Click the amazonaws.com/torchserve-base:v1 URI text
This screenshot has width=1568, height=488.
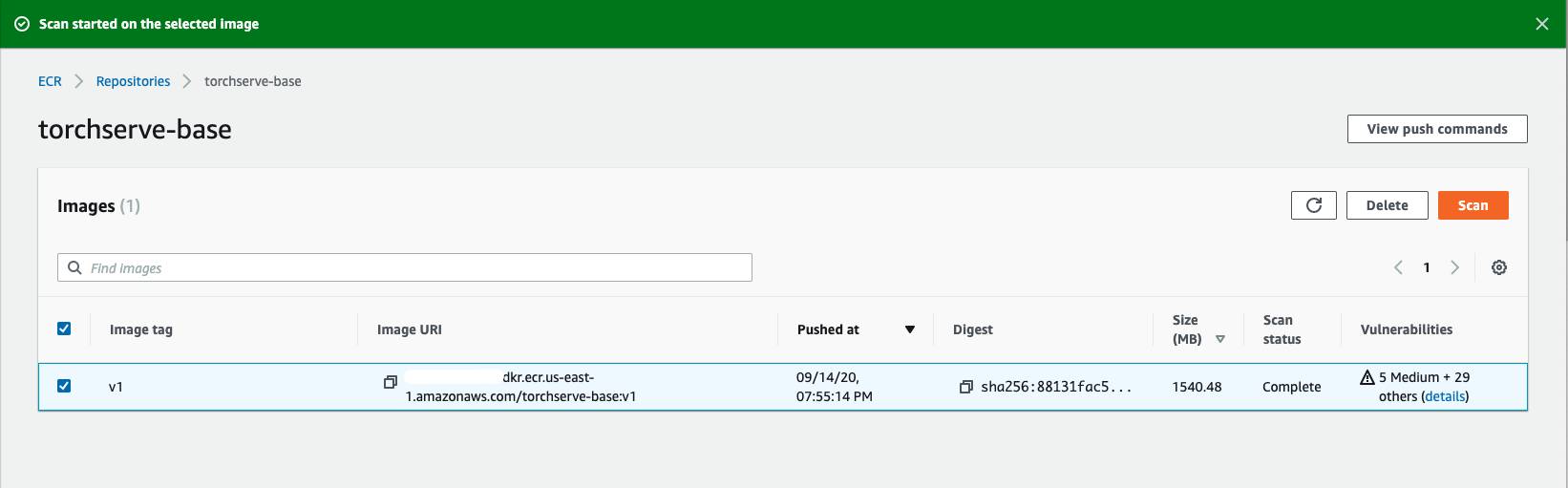click(x=521, y=396)
